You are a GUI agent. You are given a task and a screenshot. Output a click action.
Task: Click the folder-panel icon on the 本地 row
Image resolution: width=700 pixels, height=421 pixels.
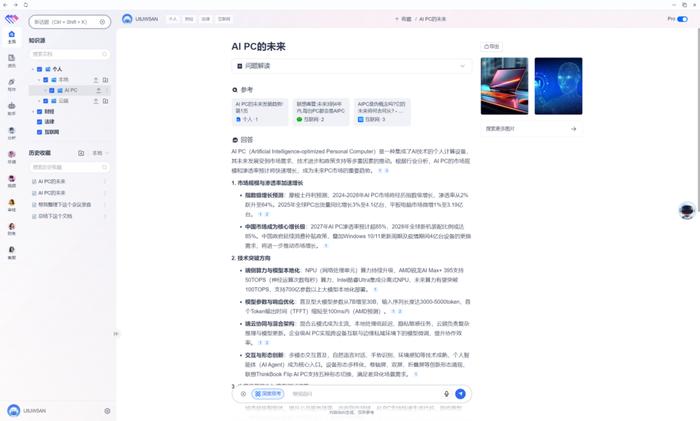(x=105, y=80)
